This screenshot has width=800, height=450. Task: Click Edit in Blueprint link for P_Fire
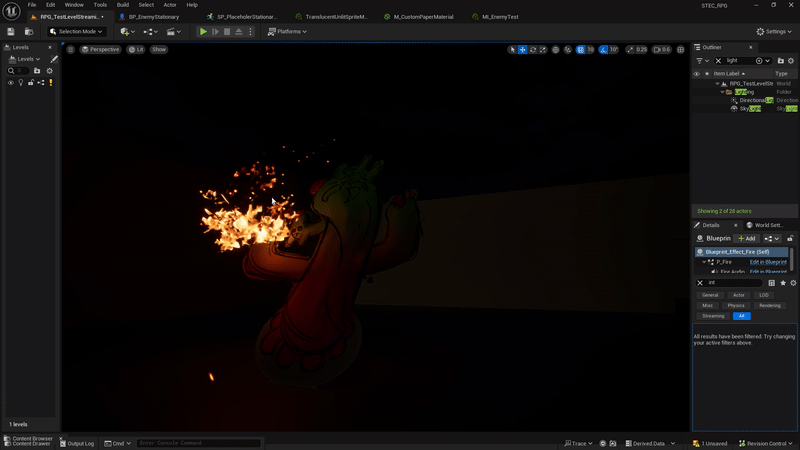point(768,262)
